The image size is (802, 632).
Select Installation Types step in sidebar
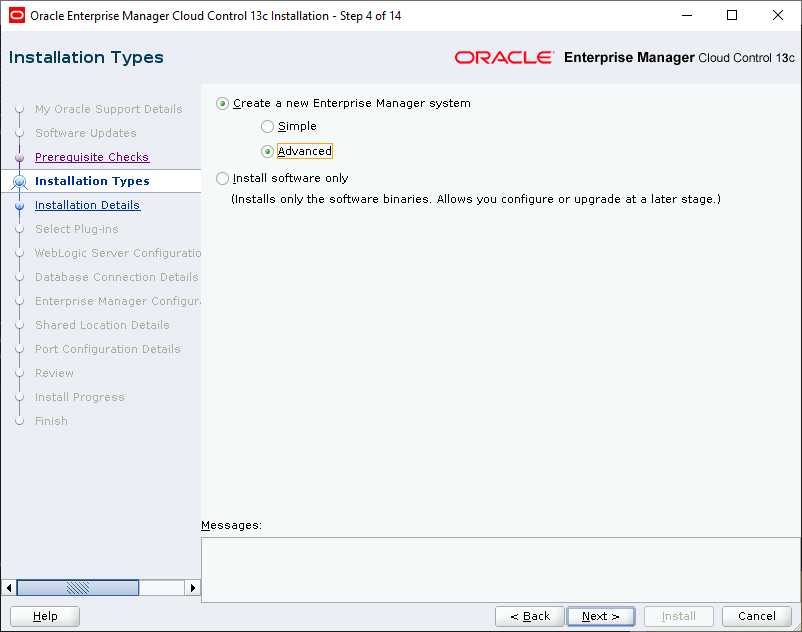click(93, 181)
